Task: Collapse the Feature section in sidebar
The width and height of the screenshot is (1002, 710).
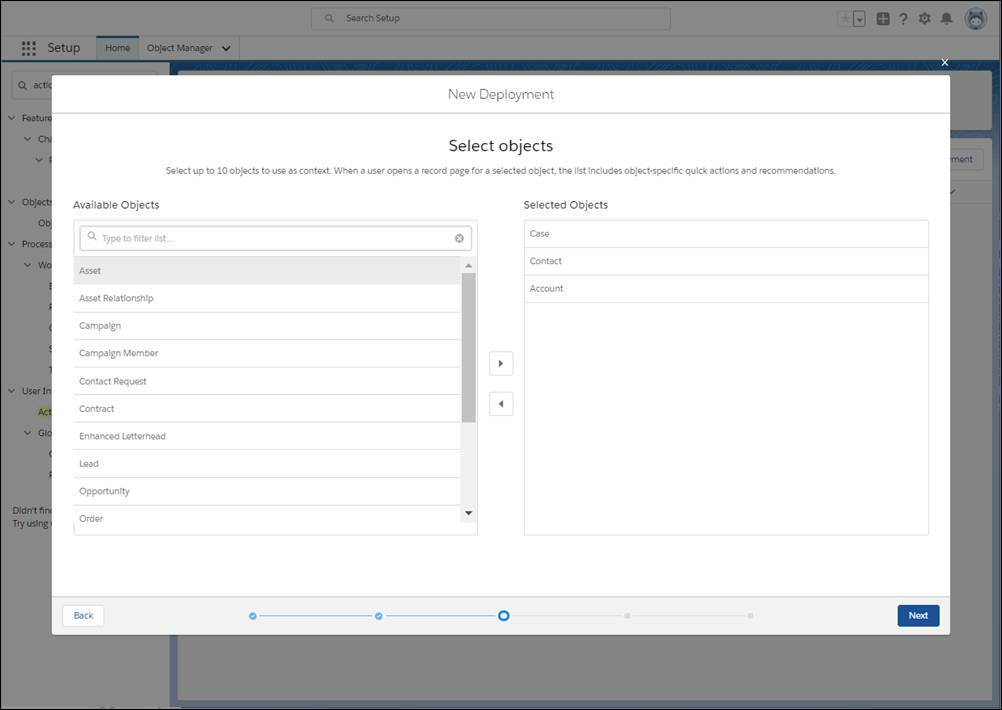Action: click(12, 118)
